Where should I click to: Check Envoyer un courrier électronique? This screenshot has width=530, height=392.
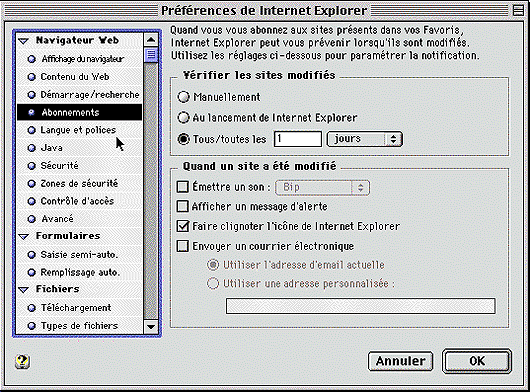(183, 246)
